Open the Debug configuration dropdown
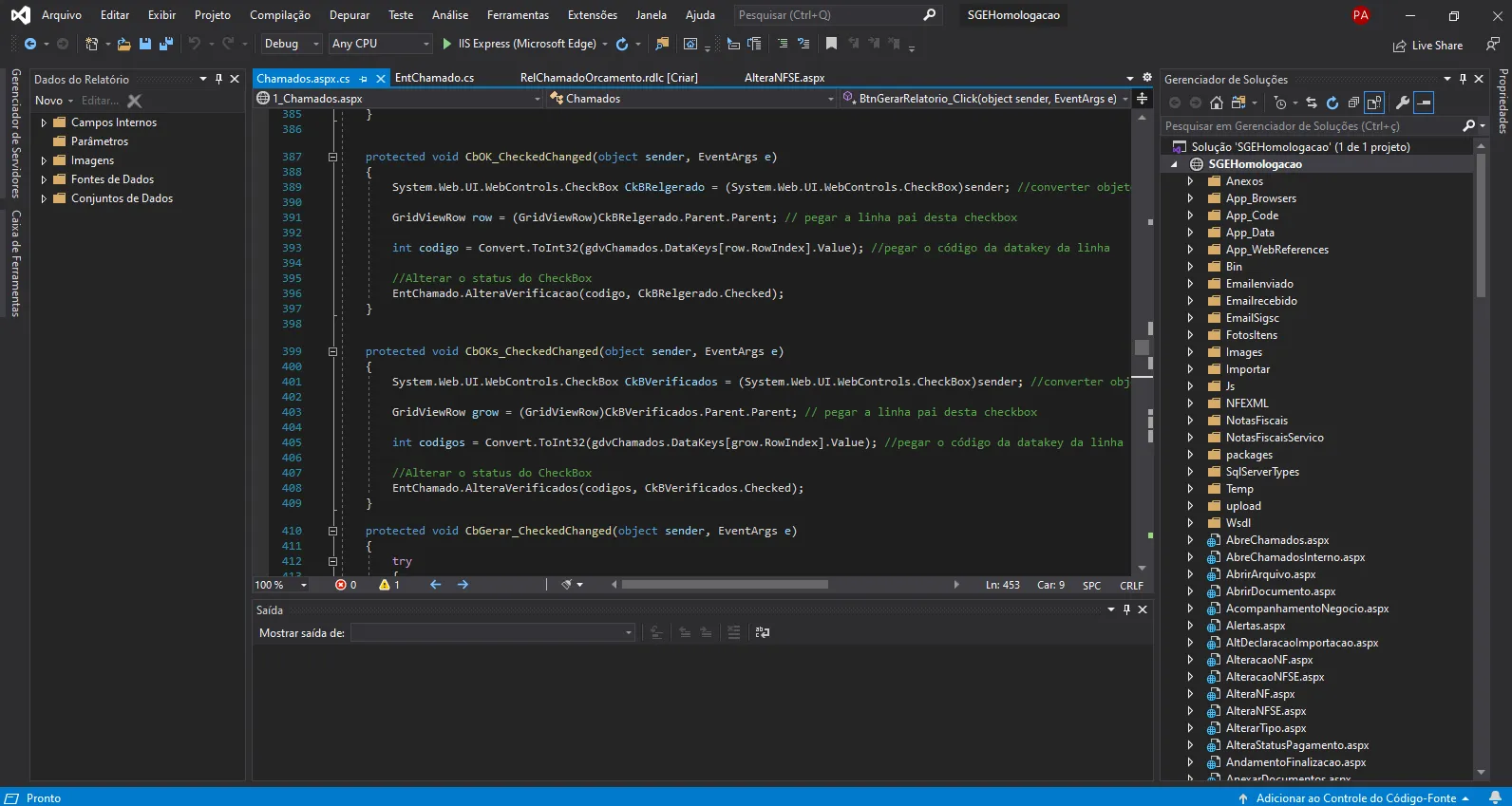The image size is (1512, 806). (x=292, y=44)
